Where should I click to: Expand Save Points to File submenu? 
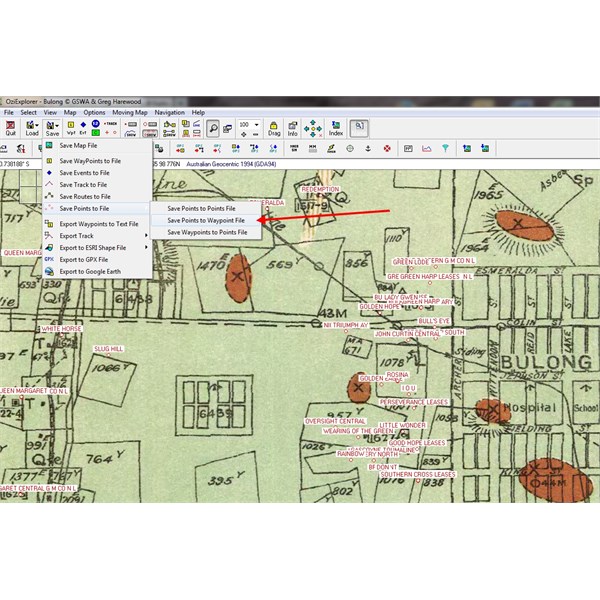[97, 209]
